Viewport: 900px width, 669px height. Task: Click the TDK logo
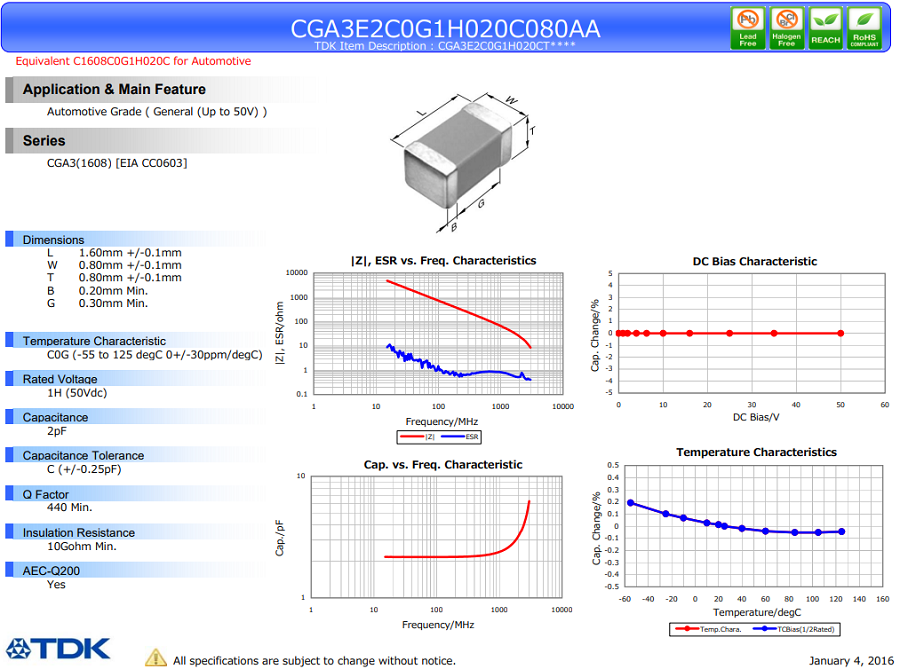[x=58, y=649]
